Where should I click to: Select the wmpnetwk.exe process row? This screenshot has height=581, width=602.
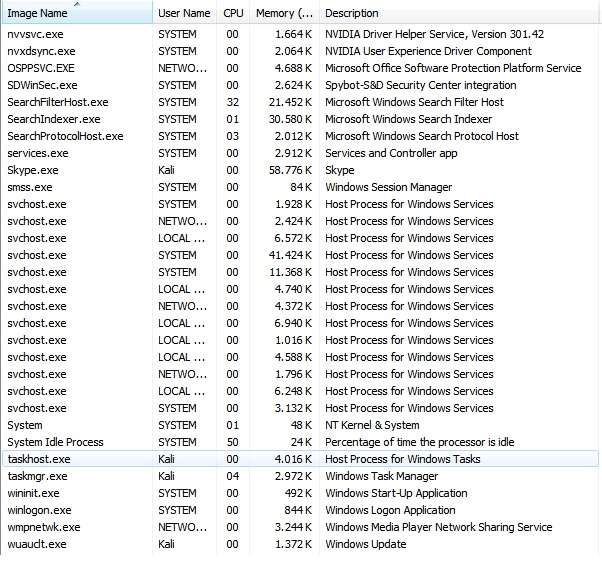(x=44, y=527)
